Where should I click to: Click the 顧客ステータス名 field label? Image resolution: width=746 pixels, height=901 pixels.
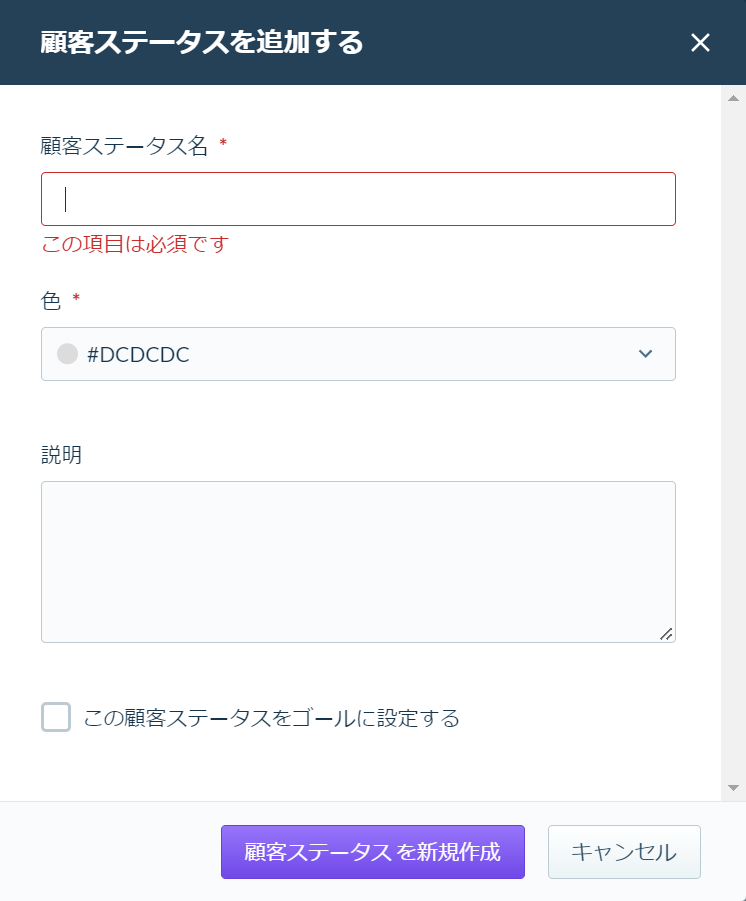tap(124, 146)
